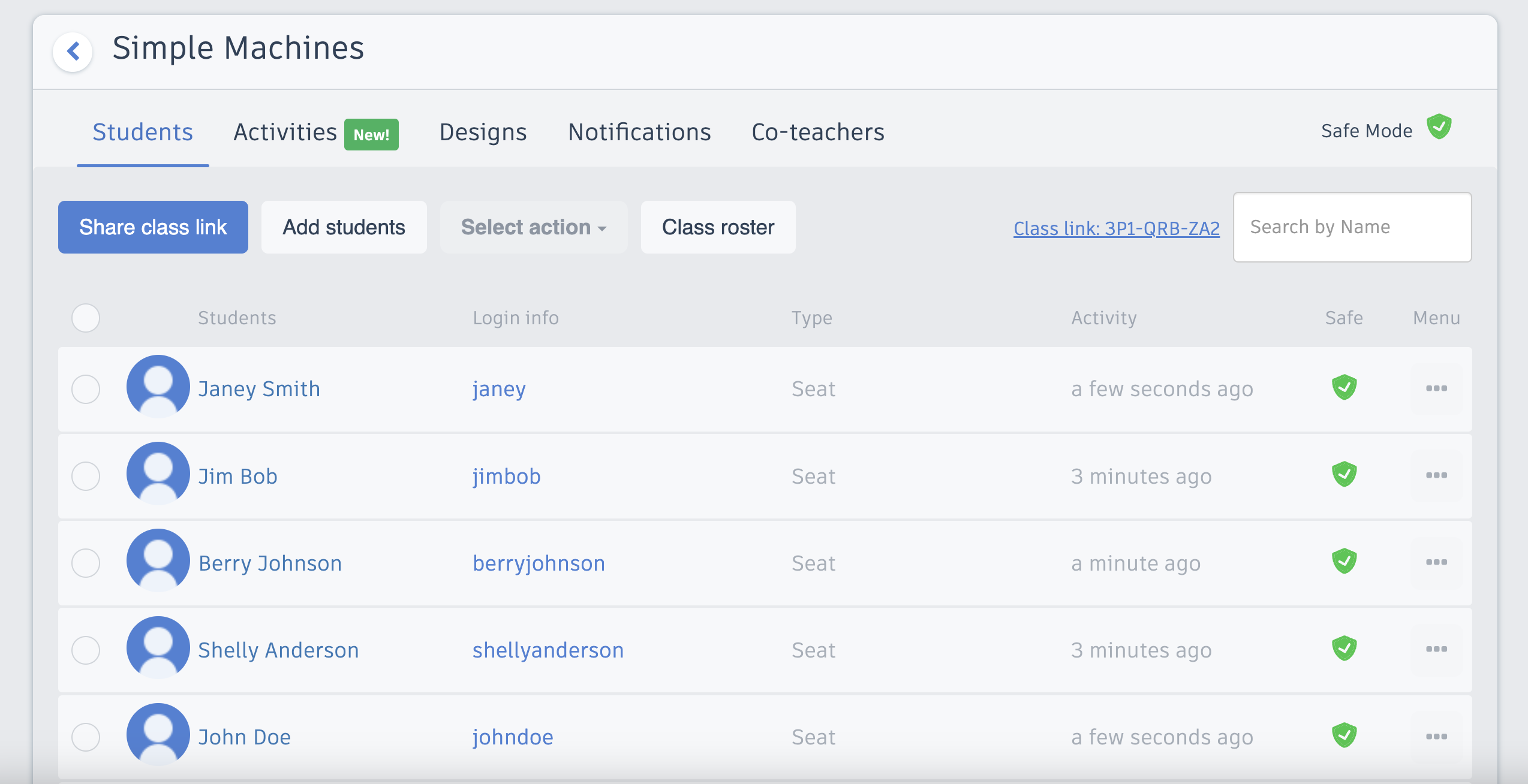Click the Safe Mode green shield icon

[1439, 128]
